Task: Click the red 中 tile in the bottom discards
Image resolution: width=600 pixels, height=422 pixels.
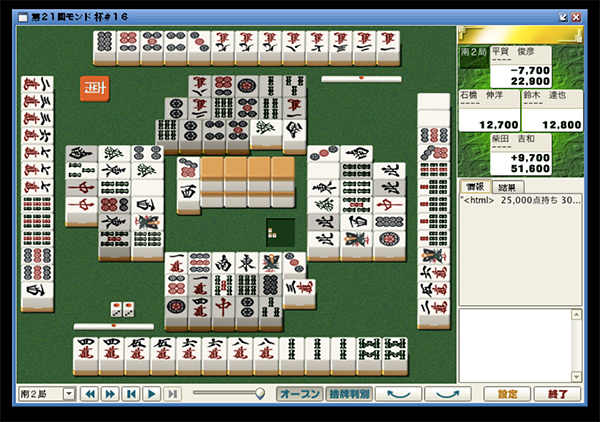Action: click(223, 311)
